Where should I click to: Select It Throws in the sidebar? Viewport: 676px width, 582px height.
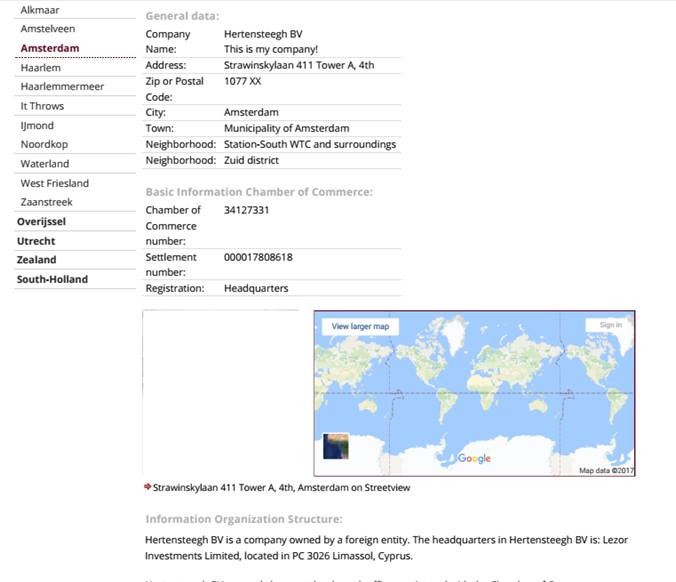(x=42, y=106)
